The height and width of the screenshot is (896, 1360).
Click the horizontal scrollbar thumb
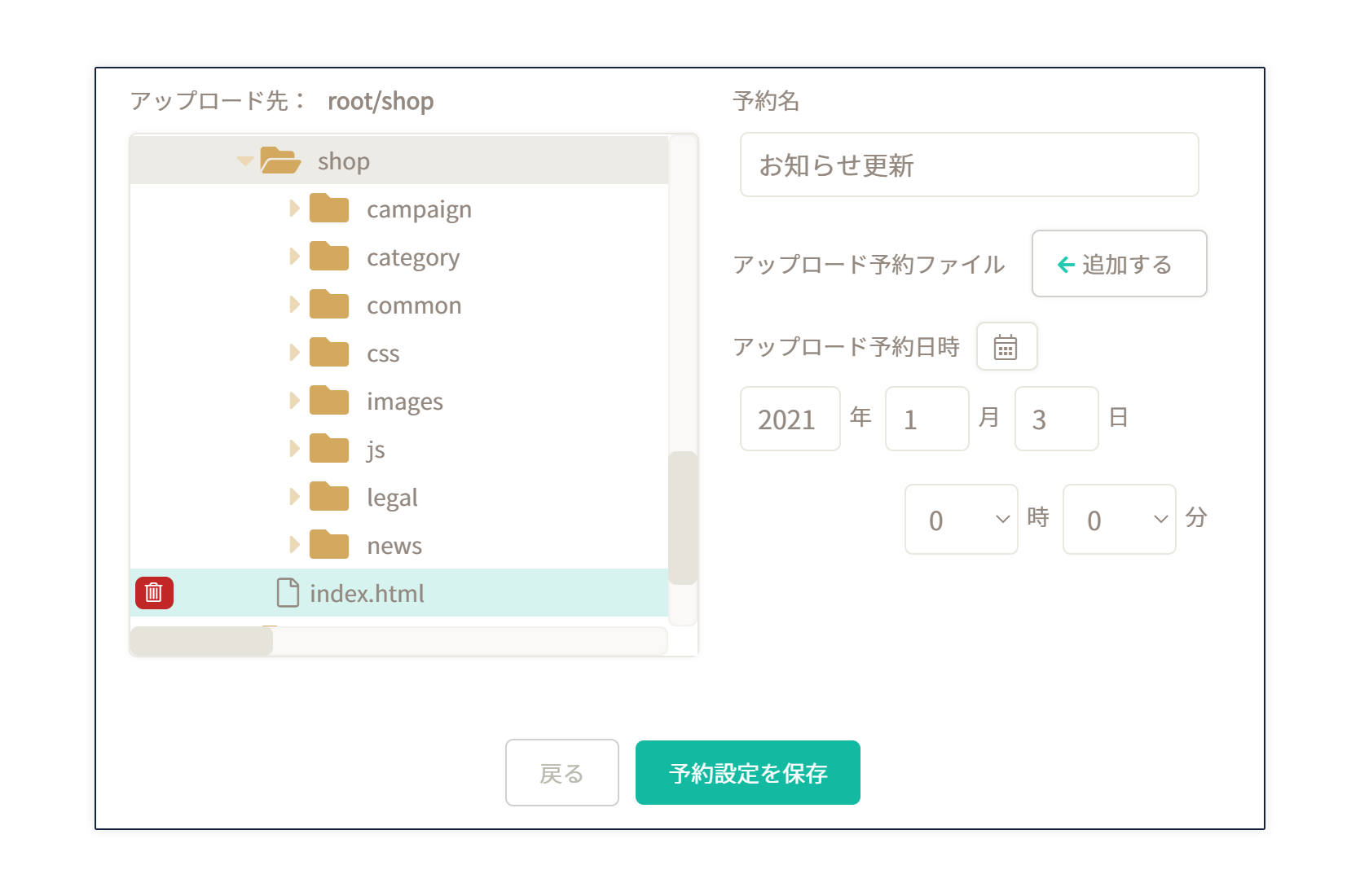201,642
